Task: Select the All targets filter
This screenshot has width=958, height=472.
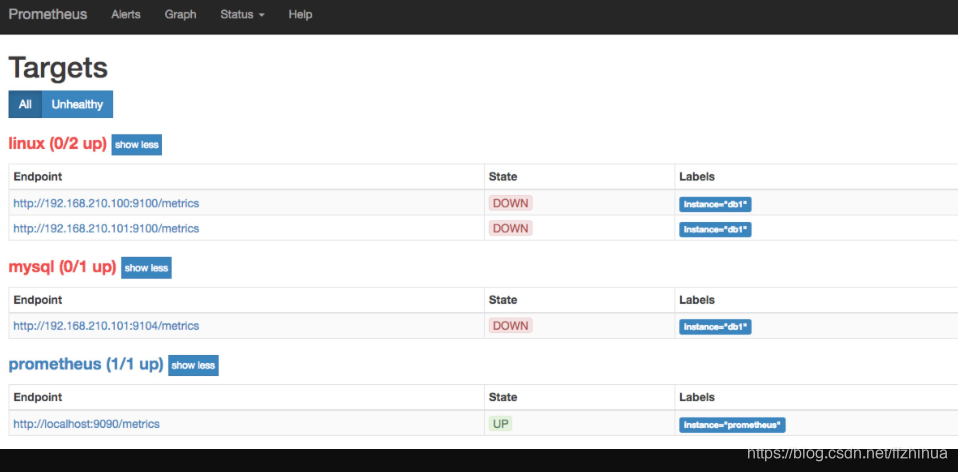Action: 25,104
